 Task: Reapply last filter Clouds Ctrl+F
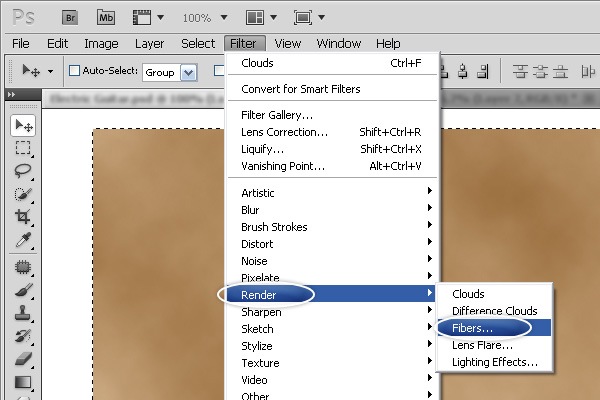(333, 63)
